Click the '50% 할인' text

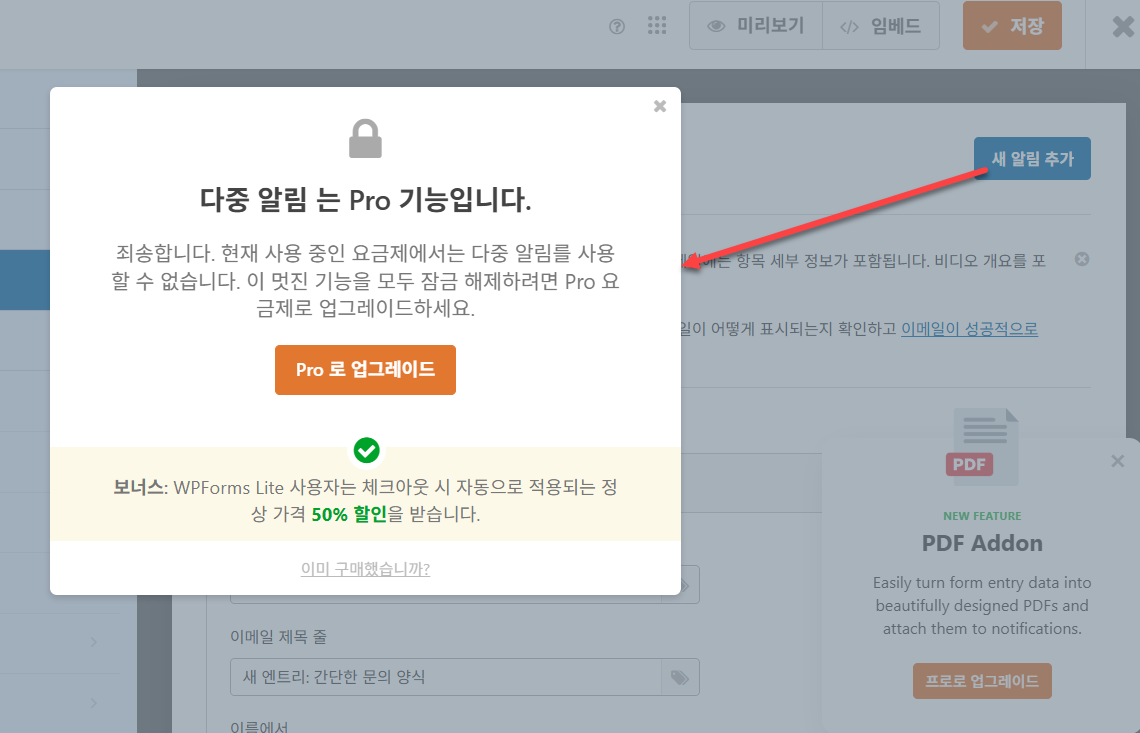349,514
